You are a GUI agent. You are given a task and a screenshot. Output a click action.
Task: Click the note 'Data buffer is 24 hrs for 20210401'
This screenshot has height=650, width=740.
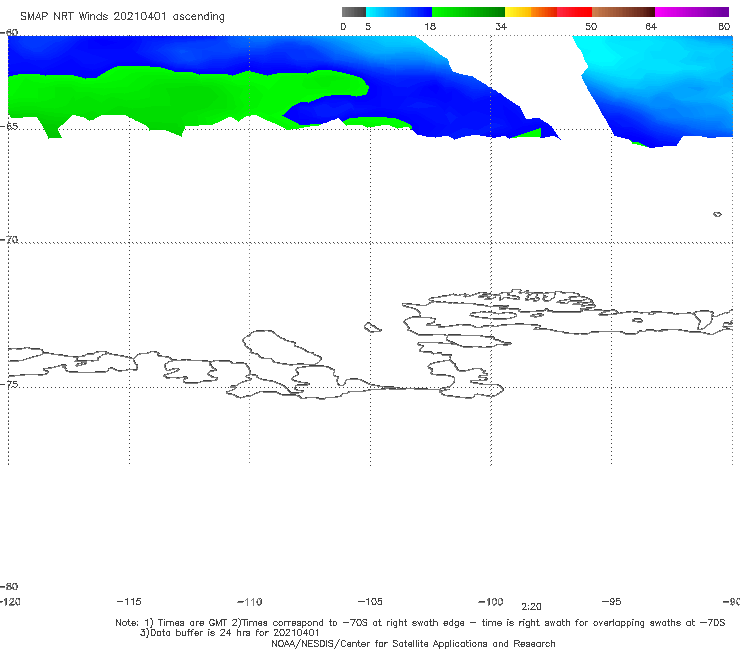(230, 633)
